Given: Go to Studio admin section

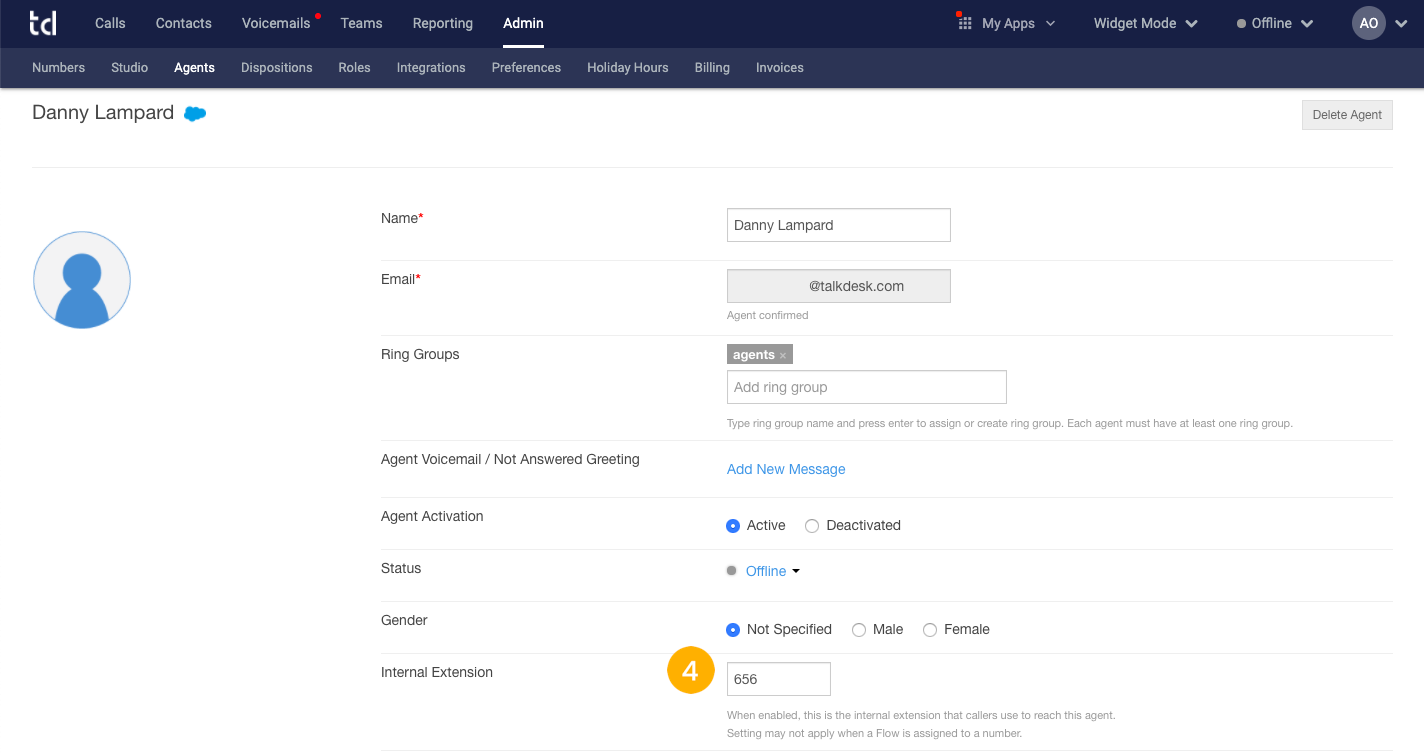Looking at the screenshot, I should click(130, 68).
